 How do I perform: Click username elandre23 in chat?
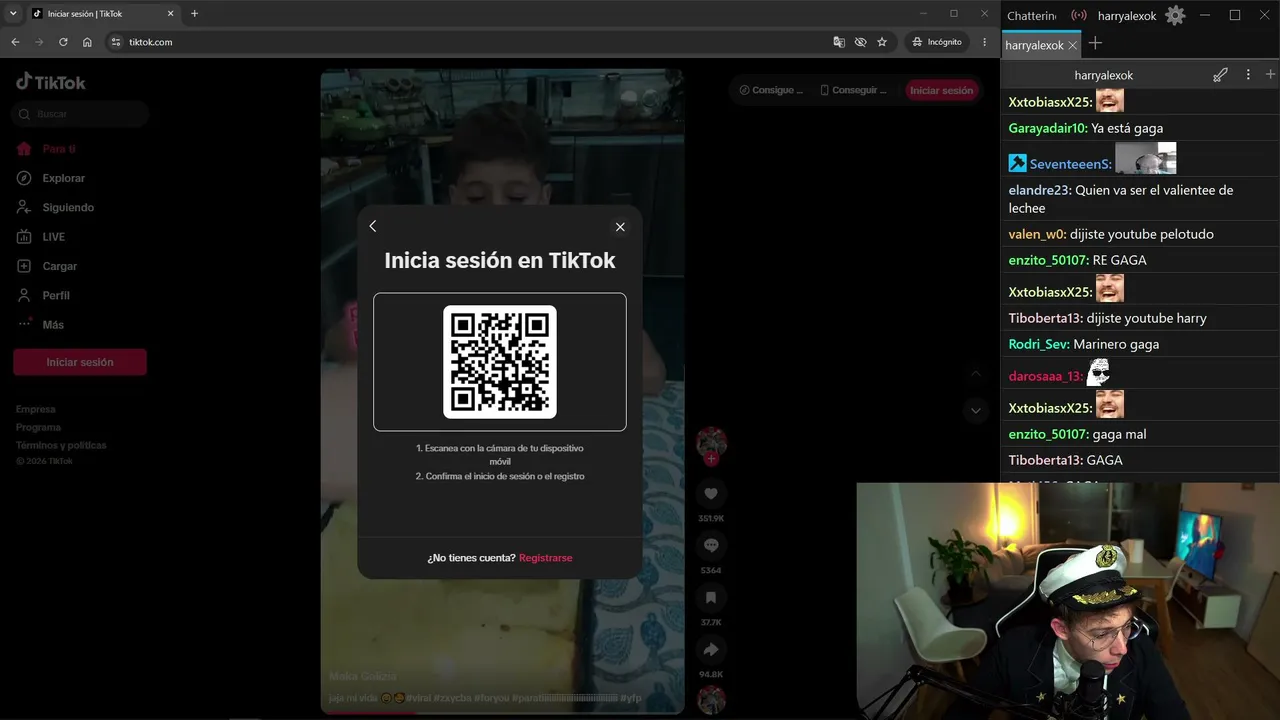coord(1040,190)
